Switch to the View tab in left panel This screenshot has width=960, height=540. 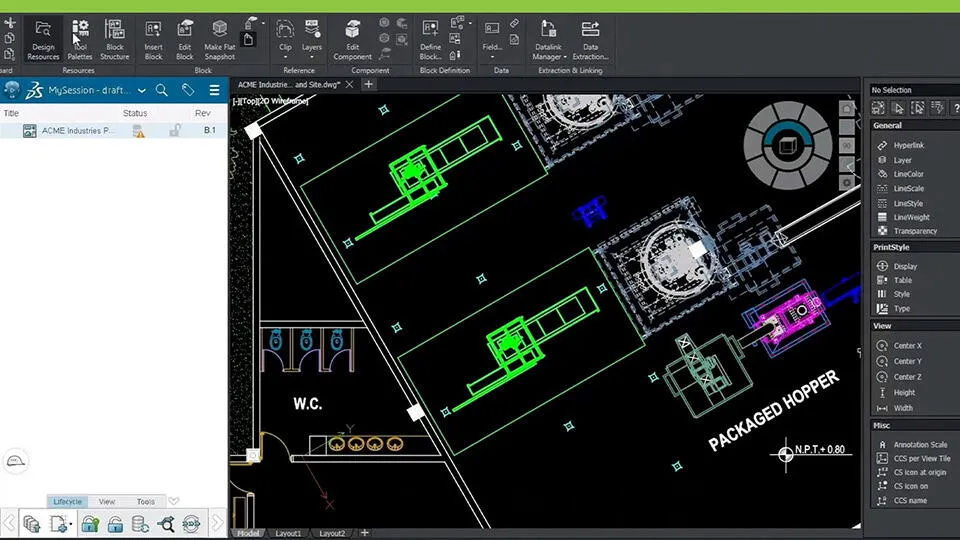click(107, 501)
